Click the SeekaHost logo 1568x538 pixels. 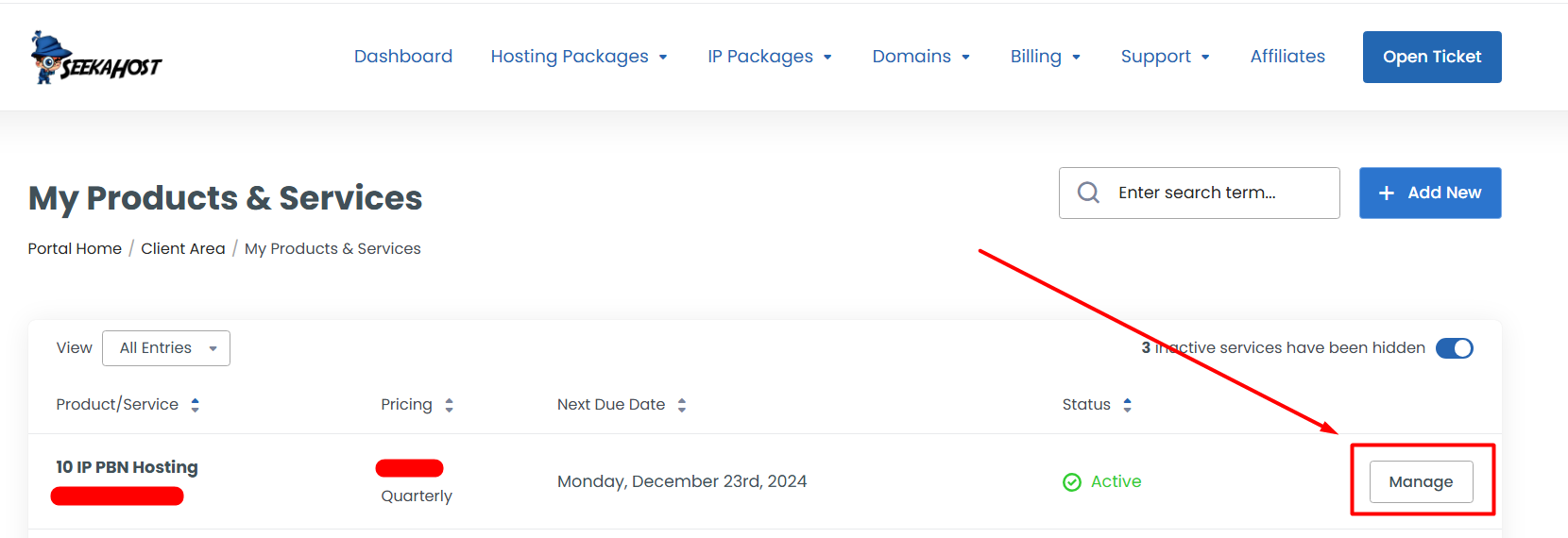tap(95, 59)
